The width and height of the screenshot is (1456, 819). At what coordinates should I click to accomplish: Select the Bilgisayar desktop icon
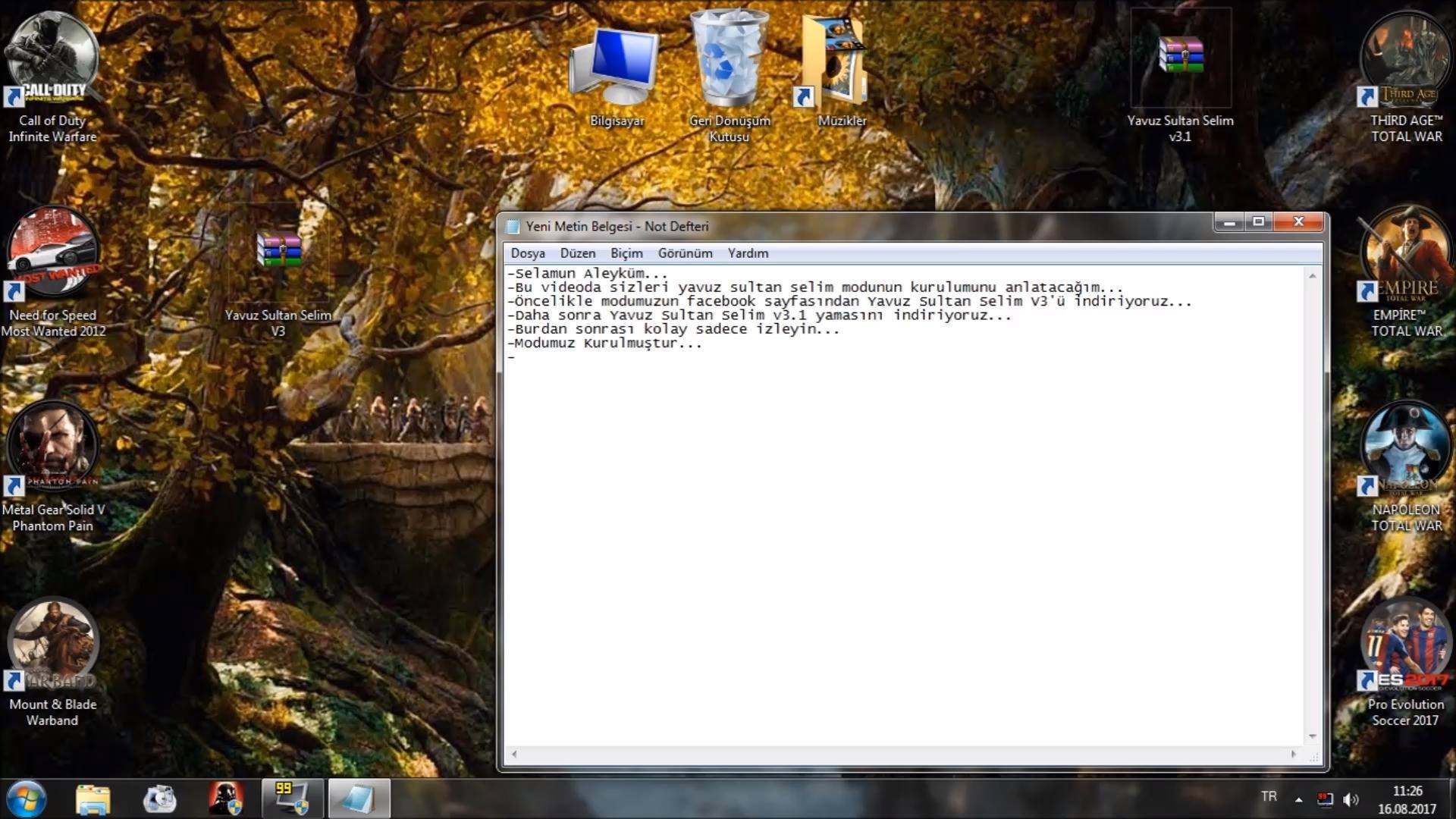click(617, 76)
